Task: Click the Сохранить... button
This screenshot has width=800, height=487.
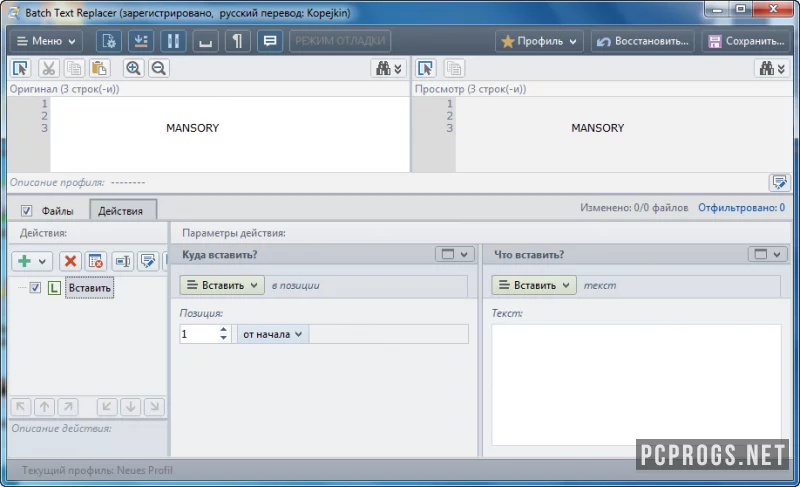Action: click(x=747, y=41)
